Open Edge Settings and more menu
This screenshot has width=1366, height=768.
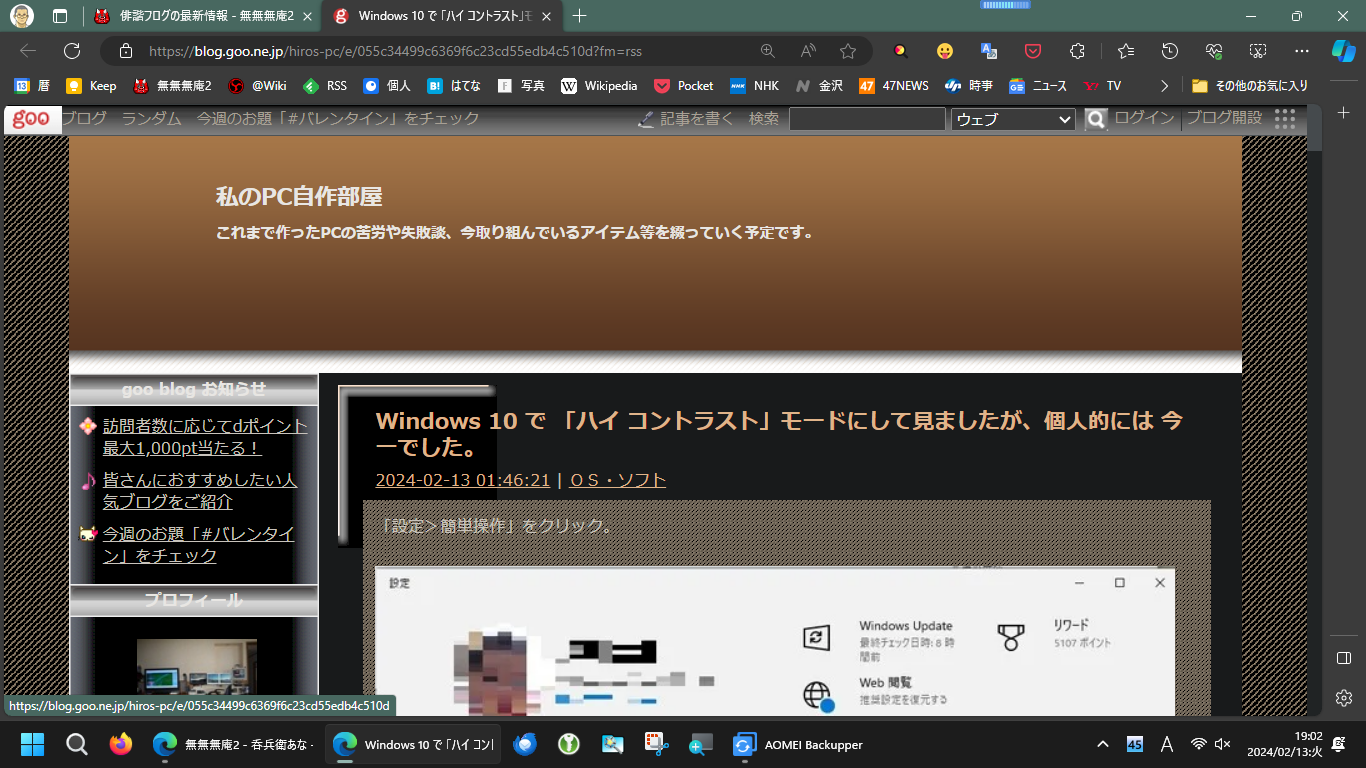coord(1301,51)
